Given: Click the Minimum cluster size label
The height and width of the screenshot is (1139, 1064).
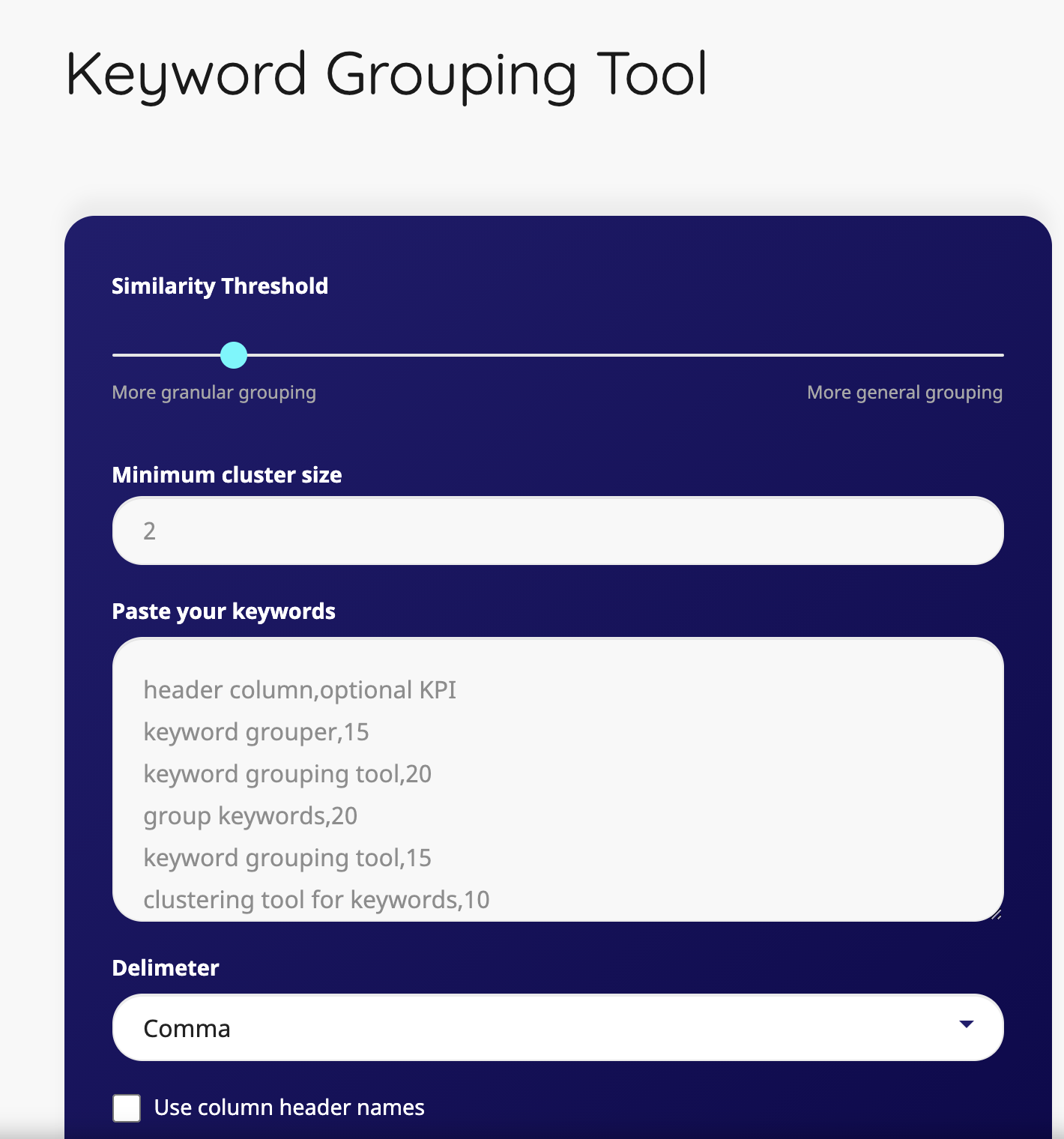Looking at the screenshot, I should tap(226, 475).
